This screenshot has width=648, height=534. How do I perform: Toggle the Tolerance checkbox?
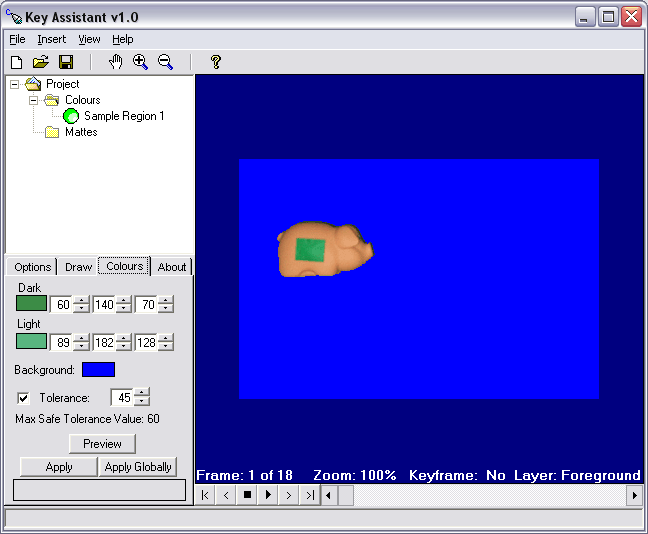24,398
